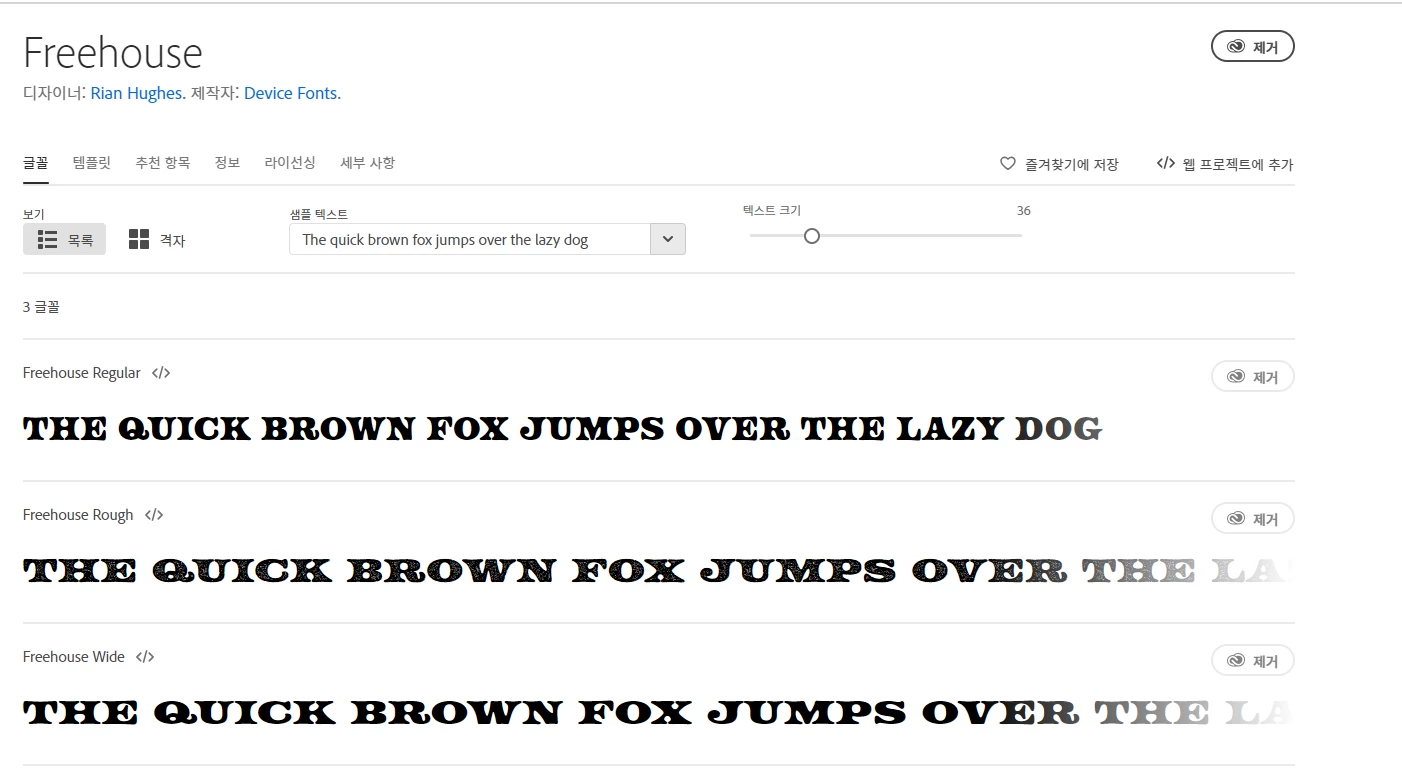Click Freehouse Regular font name
1402x779 pixels.
point(82,373)
